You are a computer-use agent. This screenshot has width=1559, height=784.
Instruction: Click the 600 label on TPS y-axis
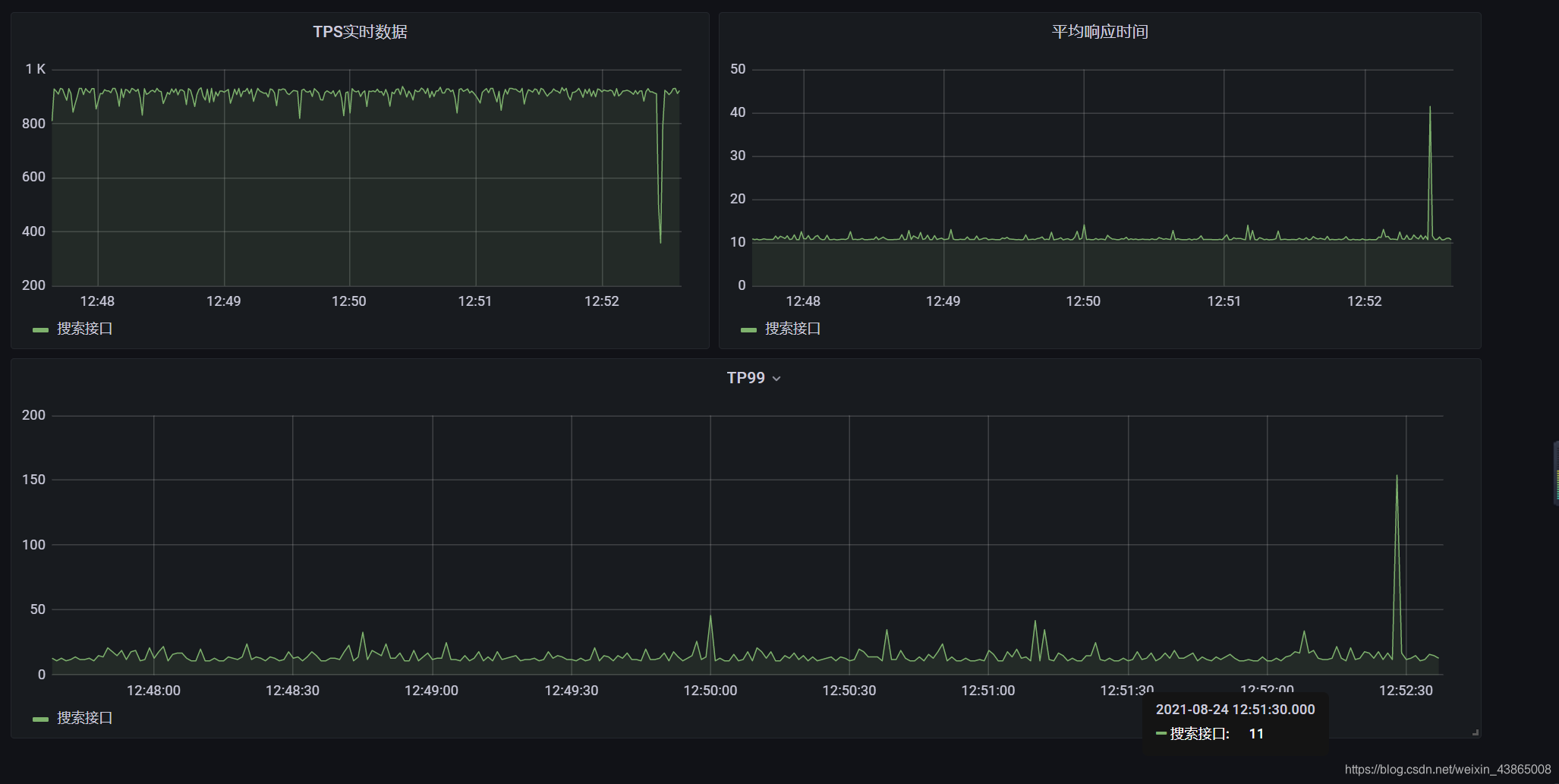click(33, 177)
